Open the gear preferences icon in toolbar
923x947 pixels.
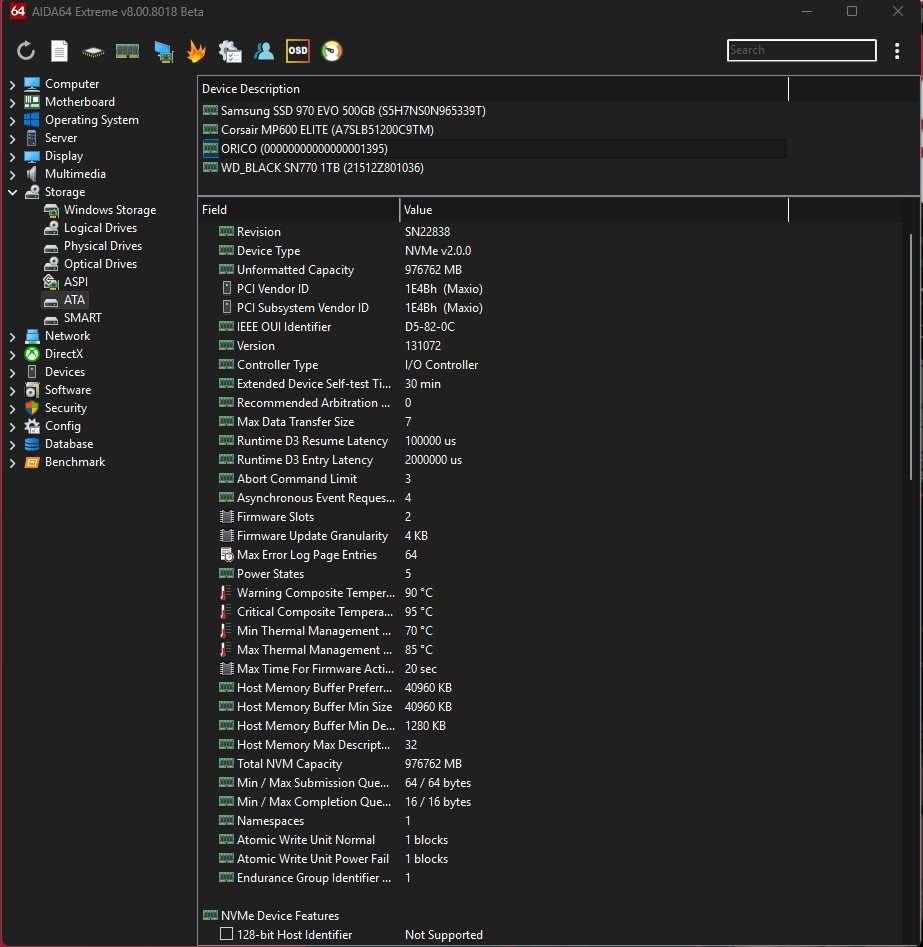(x=230, y=51)
